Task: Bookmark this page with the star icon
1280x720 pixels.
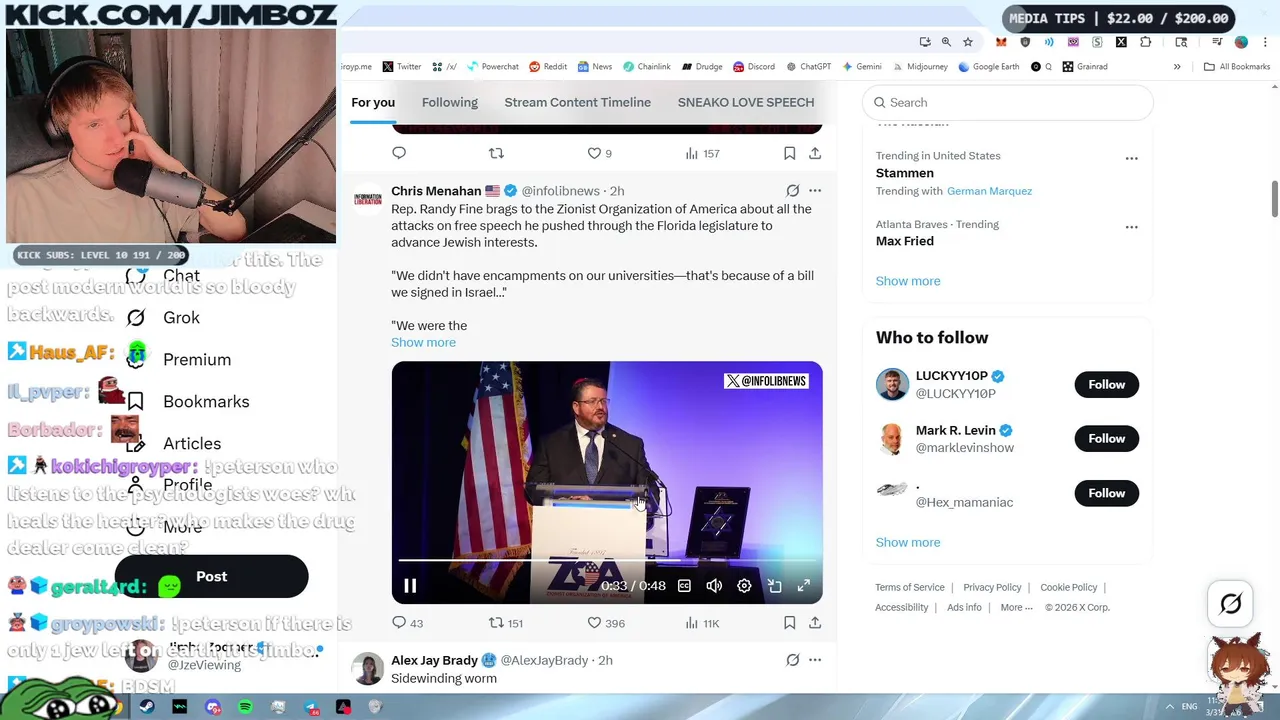Action: coord(968,42)
